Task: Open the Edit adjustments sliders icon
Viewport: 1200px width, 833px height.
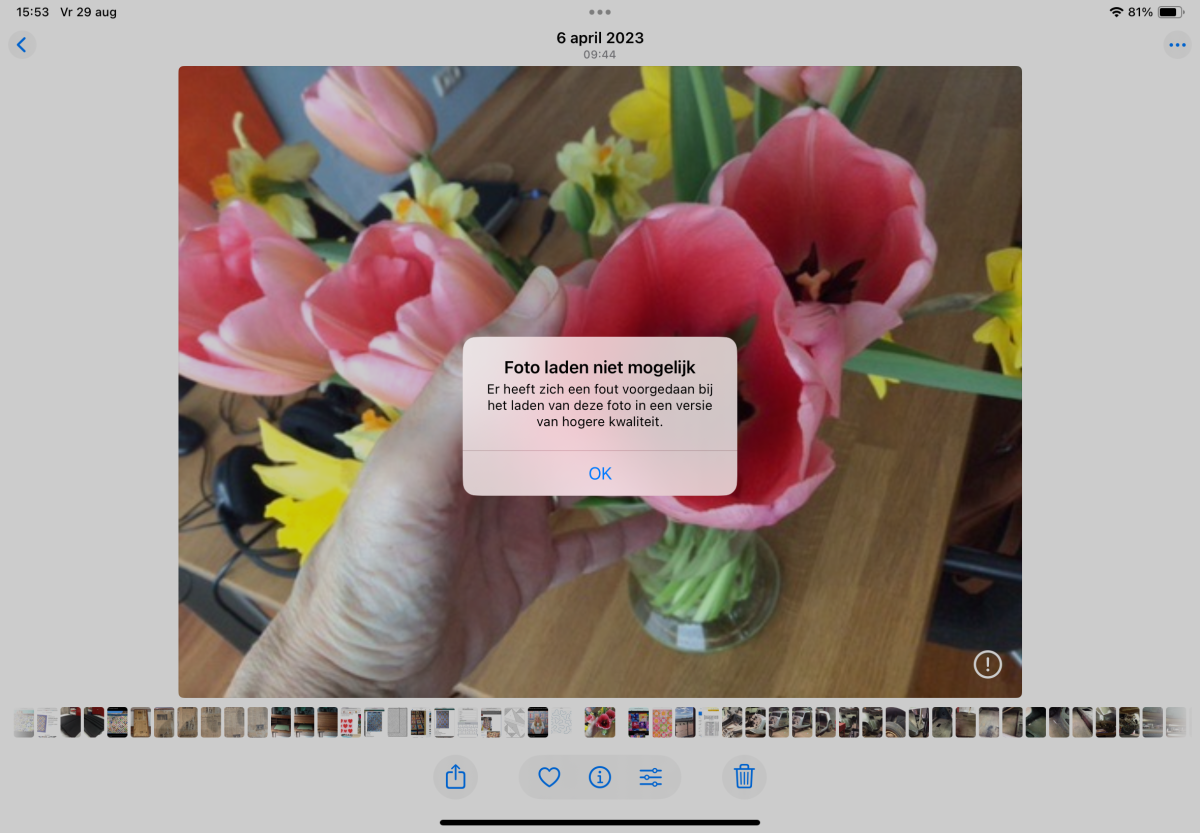Action: pyautogui.click(x=651, y=777)
